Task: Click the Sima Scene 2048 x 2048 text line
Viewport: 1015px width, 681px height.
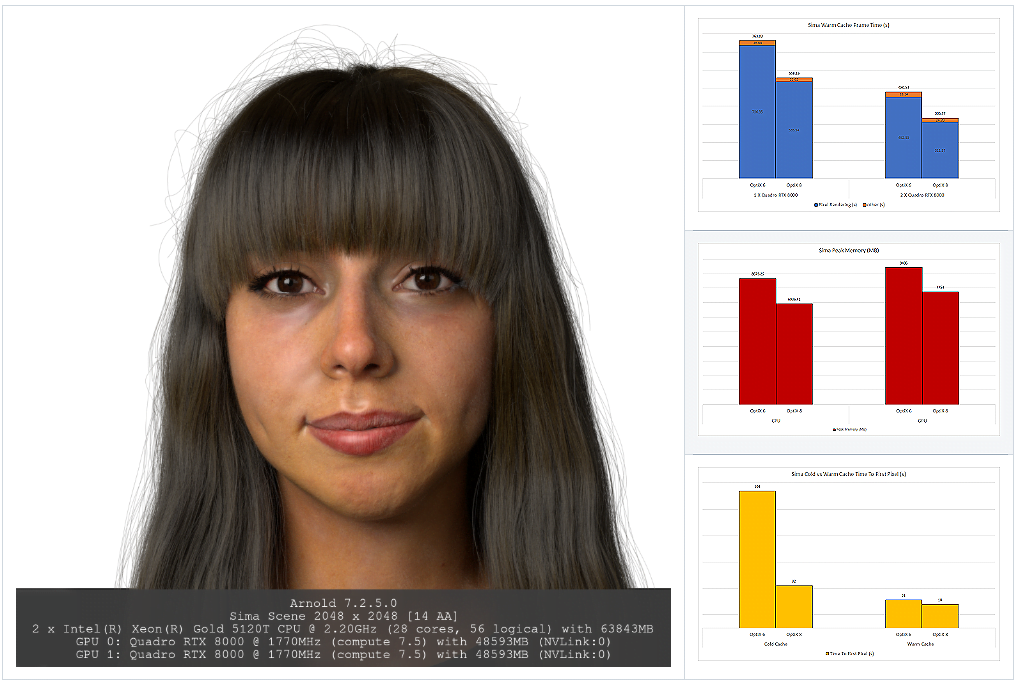Action: (x=343, y=616)
